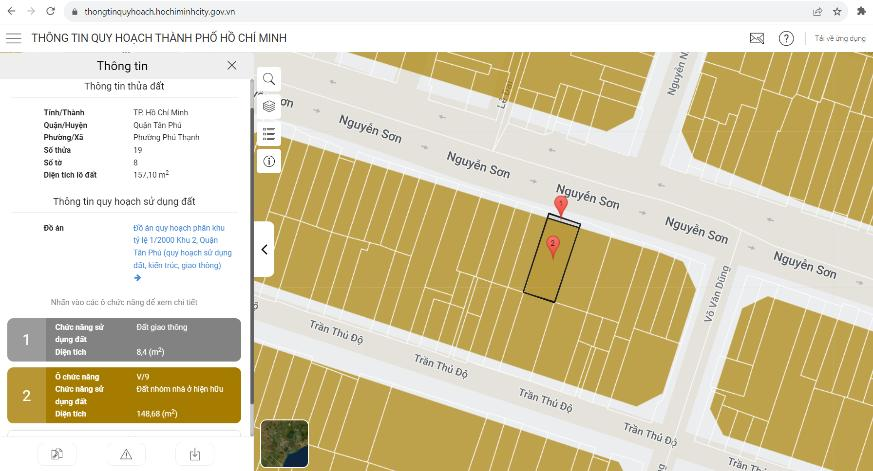Click the browser reload button
This screenshot has width=873, height=471.
(51, 11)
